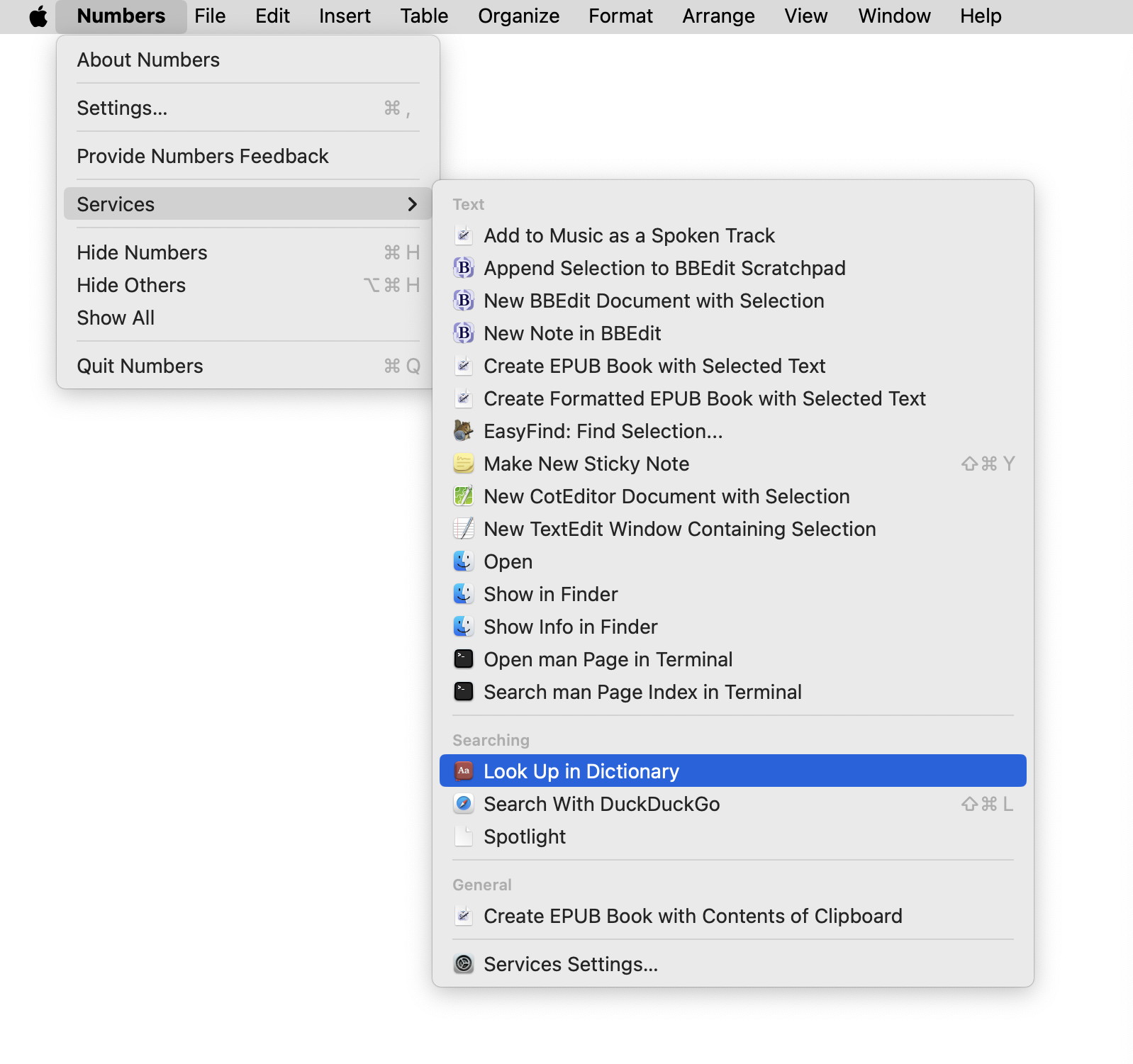Click the TextEdit notepad icon
This screenshot has width=1133, height=1064.
pos(464,529)
